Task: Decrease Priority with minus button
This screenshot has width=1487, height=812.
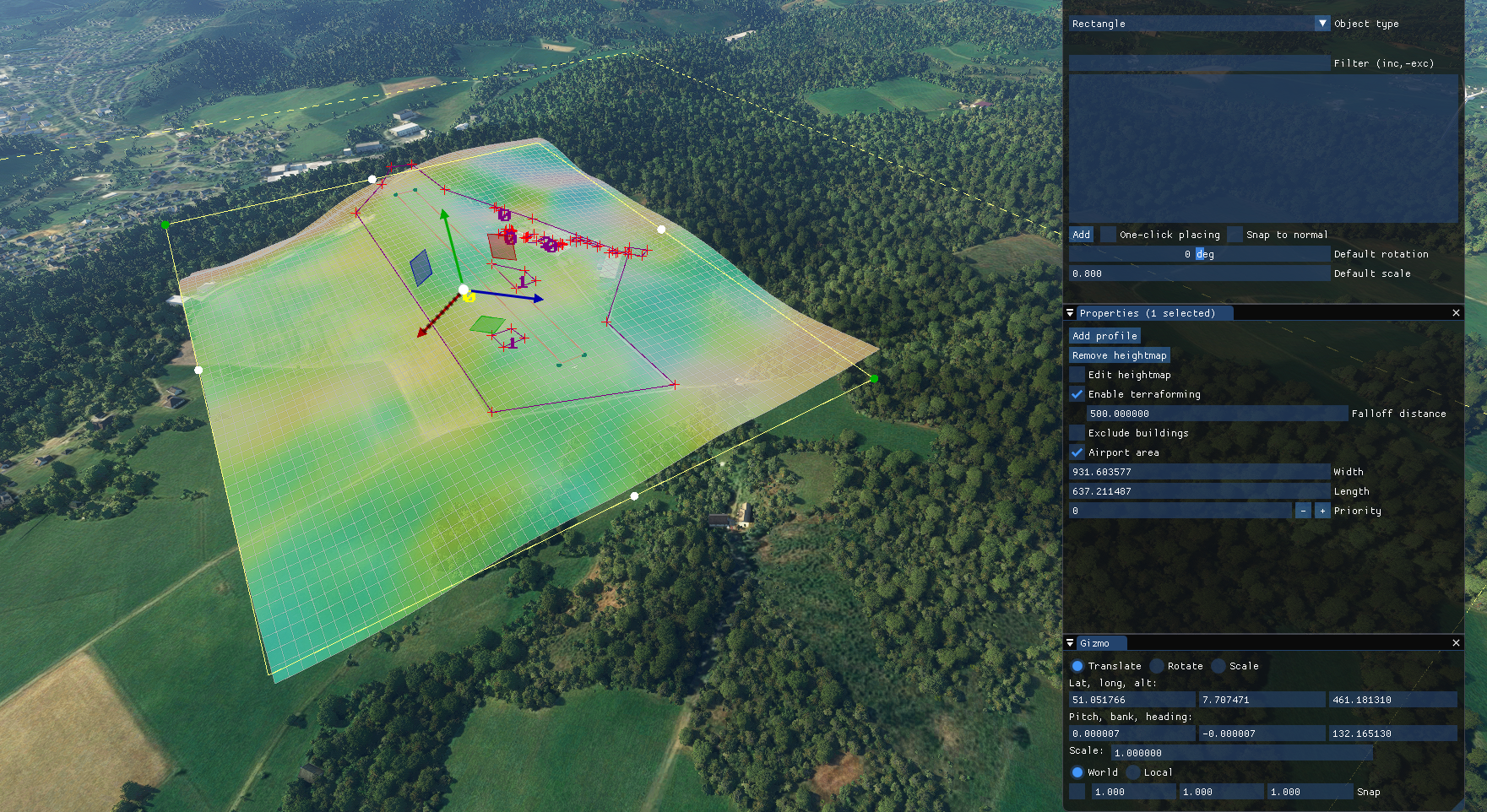Action: 1303,511
